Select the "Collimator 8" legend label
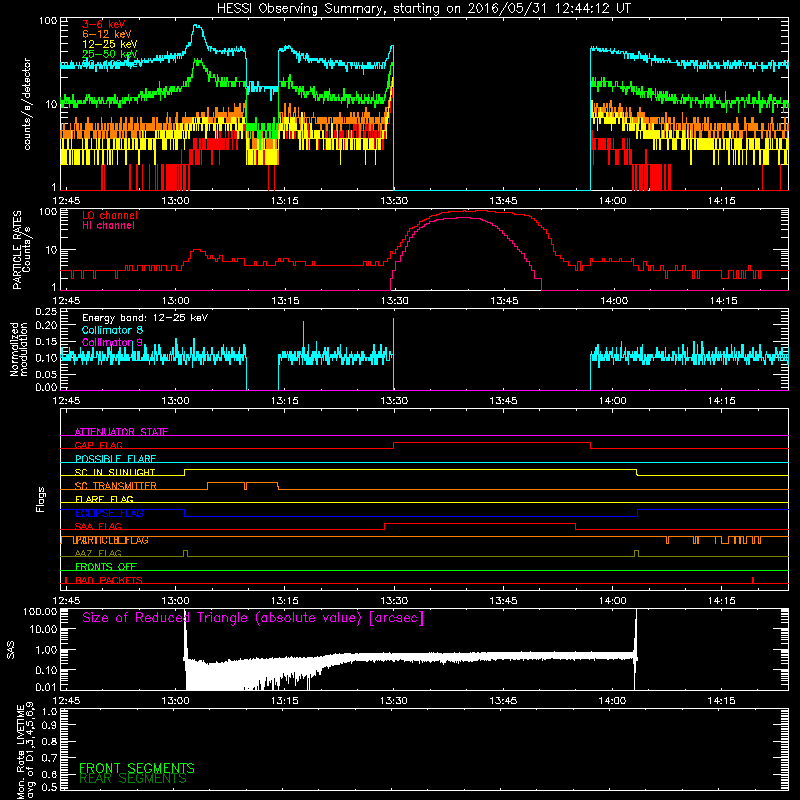 point(112,330)
